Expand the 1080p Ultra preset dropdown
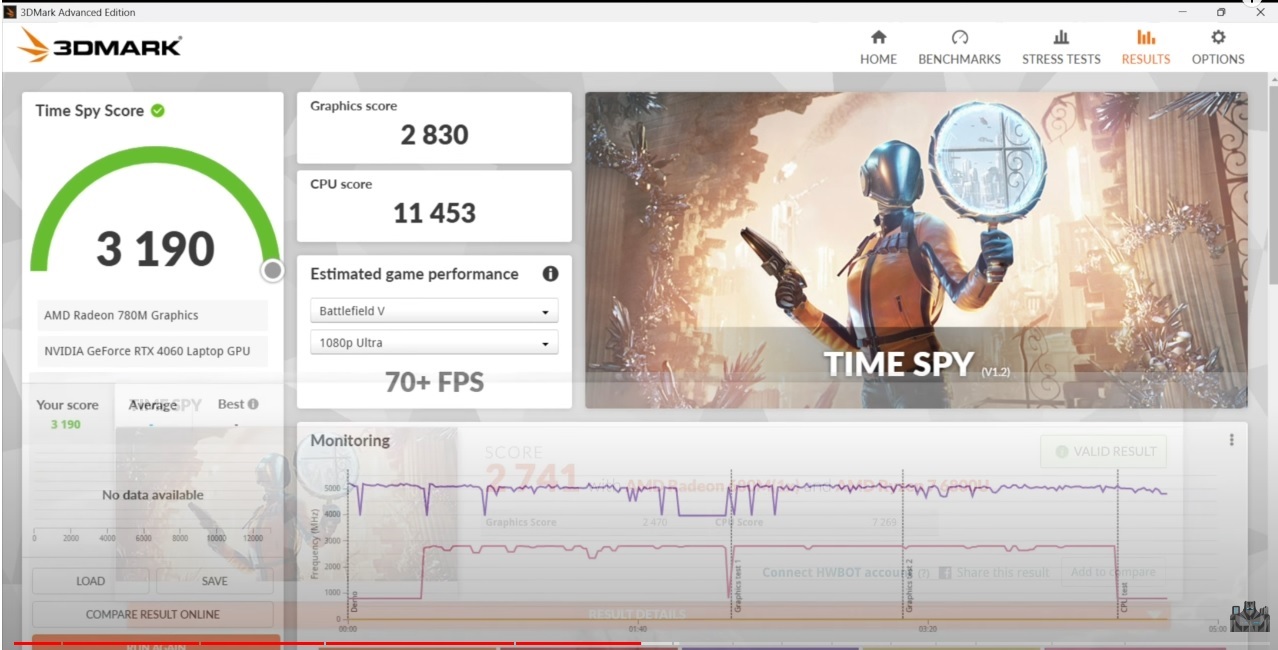 point(434,343)
